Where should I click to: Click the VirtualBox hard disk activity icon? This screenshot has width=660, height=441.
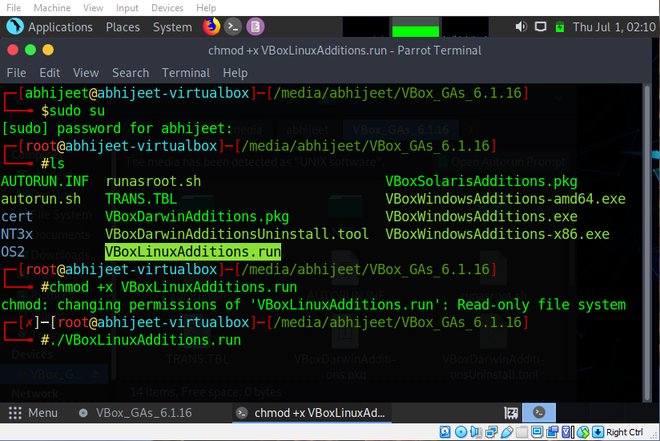click(445, 432)
